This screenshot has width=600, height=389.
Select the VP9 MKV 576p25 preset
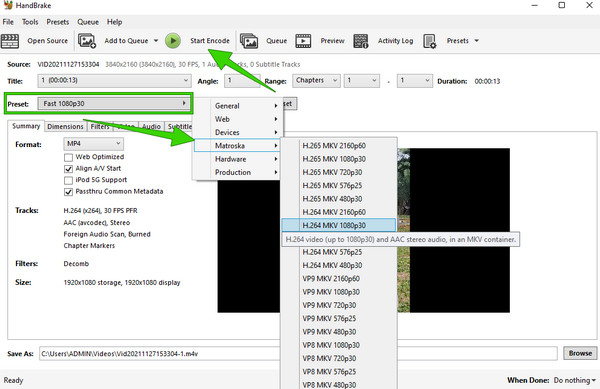point(339,319)
